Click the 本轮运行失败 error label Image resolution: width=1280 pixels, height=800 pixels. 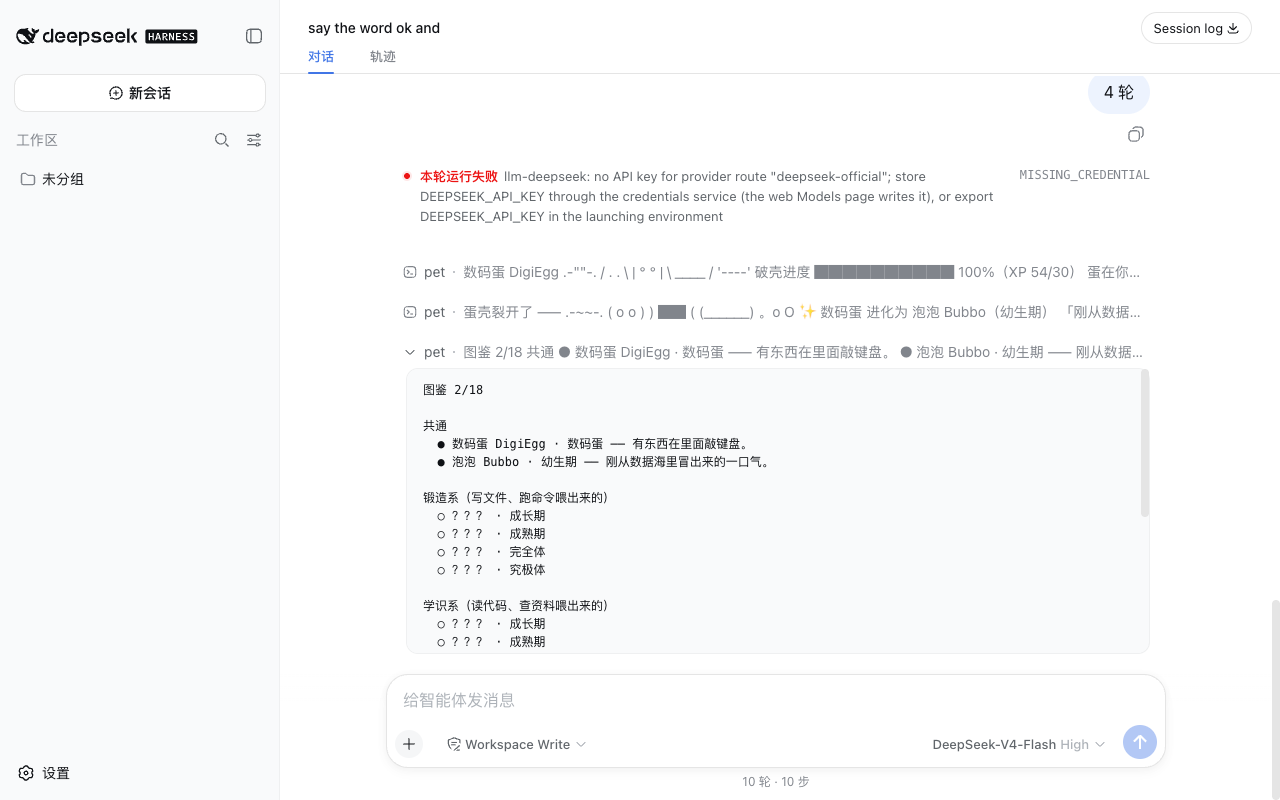click(x=459, y=176)
